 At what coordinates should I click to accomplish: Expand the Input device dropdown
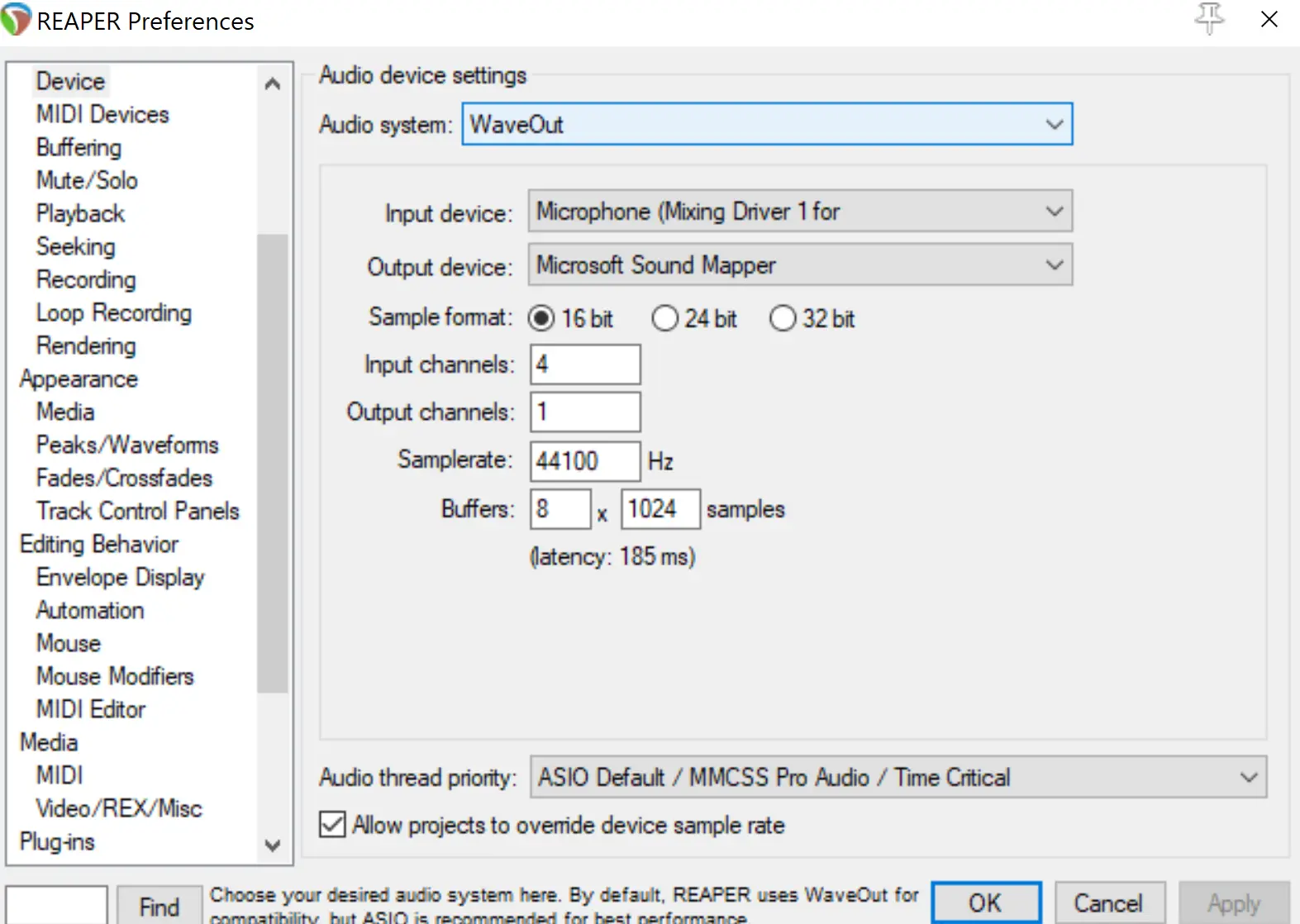(x=799, y=212)
